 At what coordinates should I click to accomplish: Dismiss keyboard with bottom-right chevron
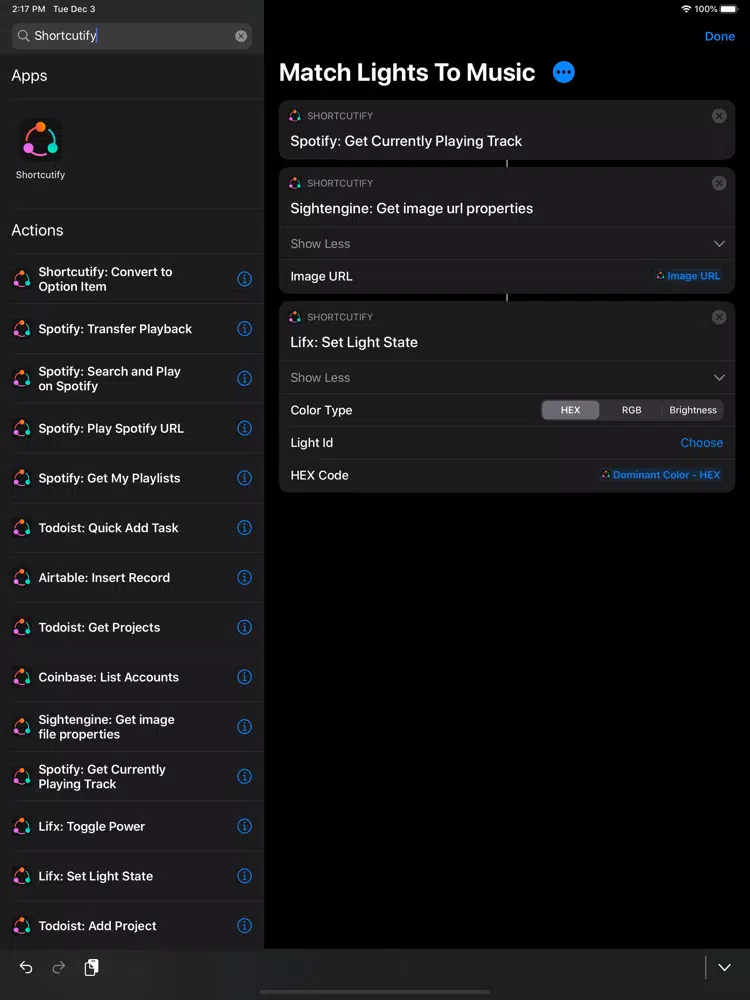pyautogui.click(x=724, y=967)
